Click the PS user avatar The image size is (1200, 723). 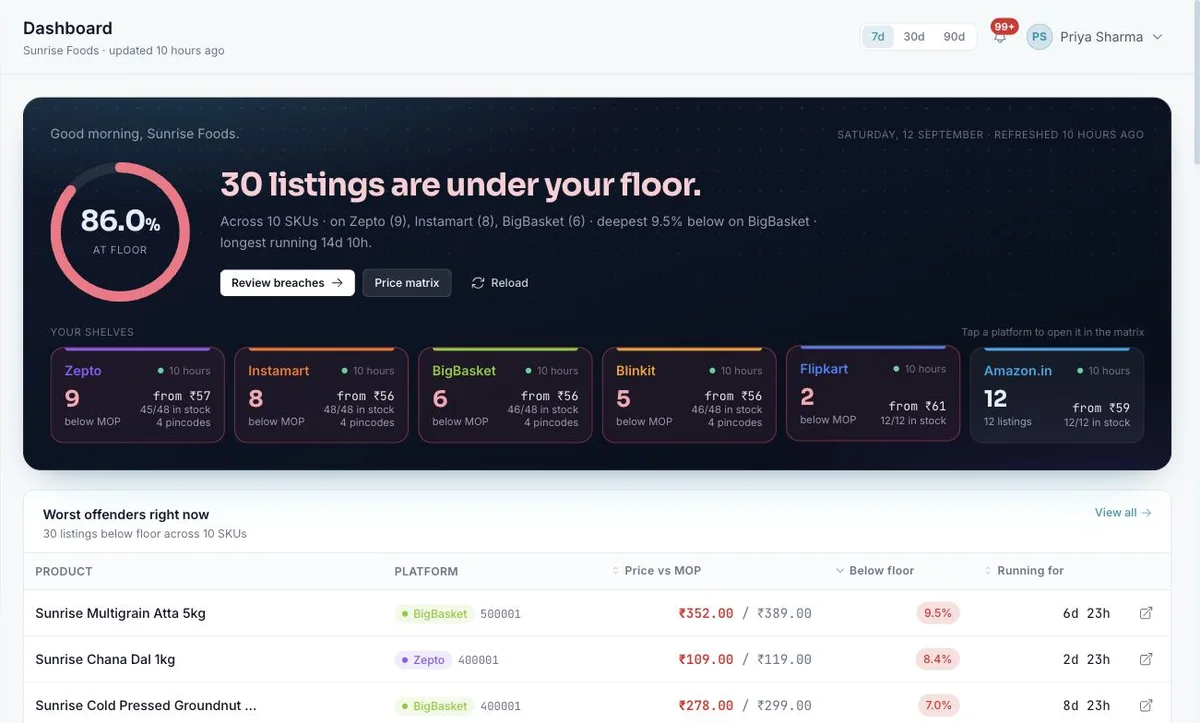pos(1040,37)
